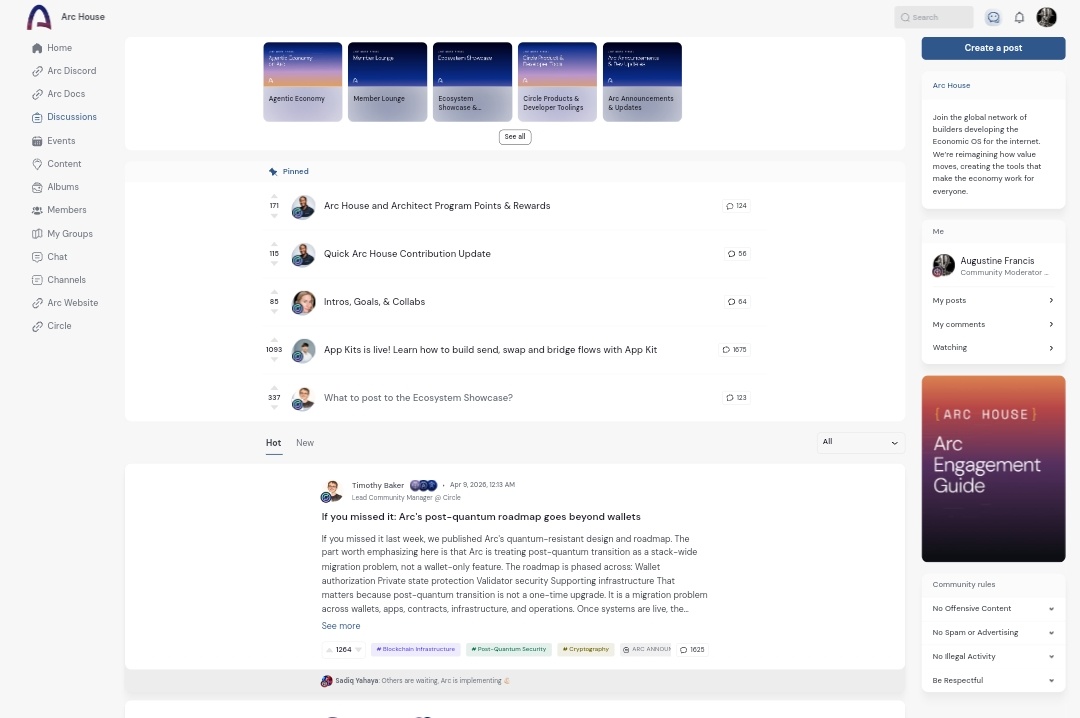Open Quick Arc House Contribution Update post
The height and width of the screenshot is (718, 1080).
[x=407, y=254]
